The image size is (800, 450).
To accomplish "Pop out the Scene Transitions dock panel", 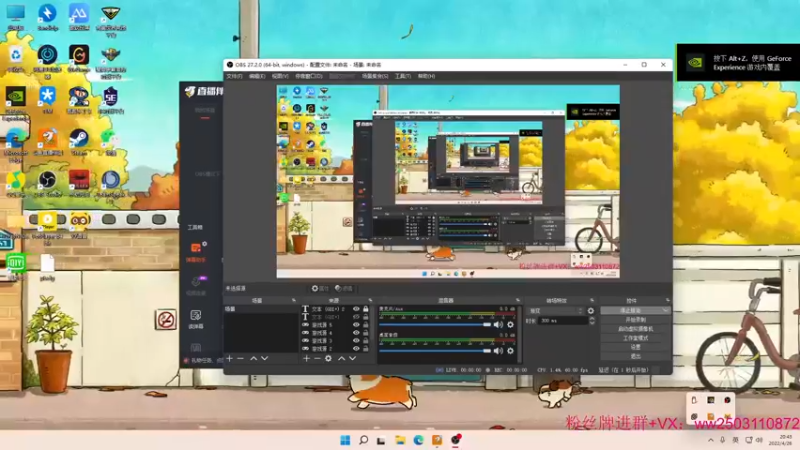I will coord(592,301).
